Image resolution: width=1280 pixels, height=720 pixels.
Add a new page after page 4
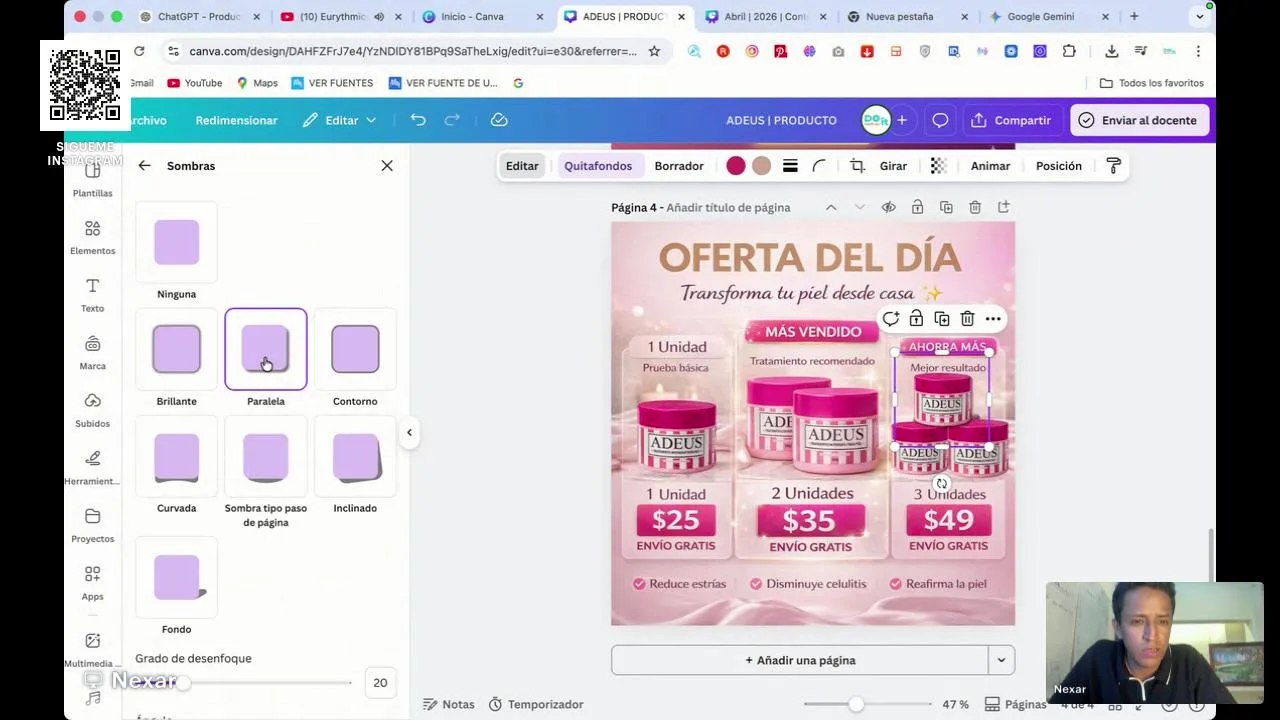tap(1003, 207)
